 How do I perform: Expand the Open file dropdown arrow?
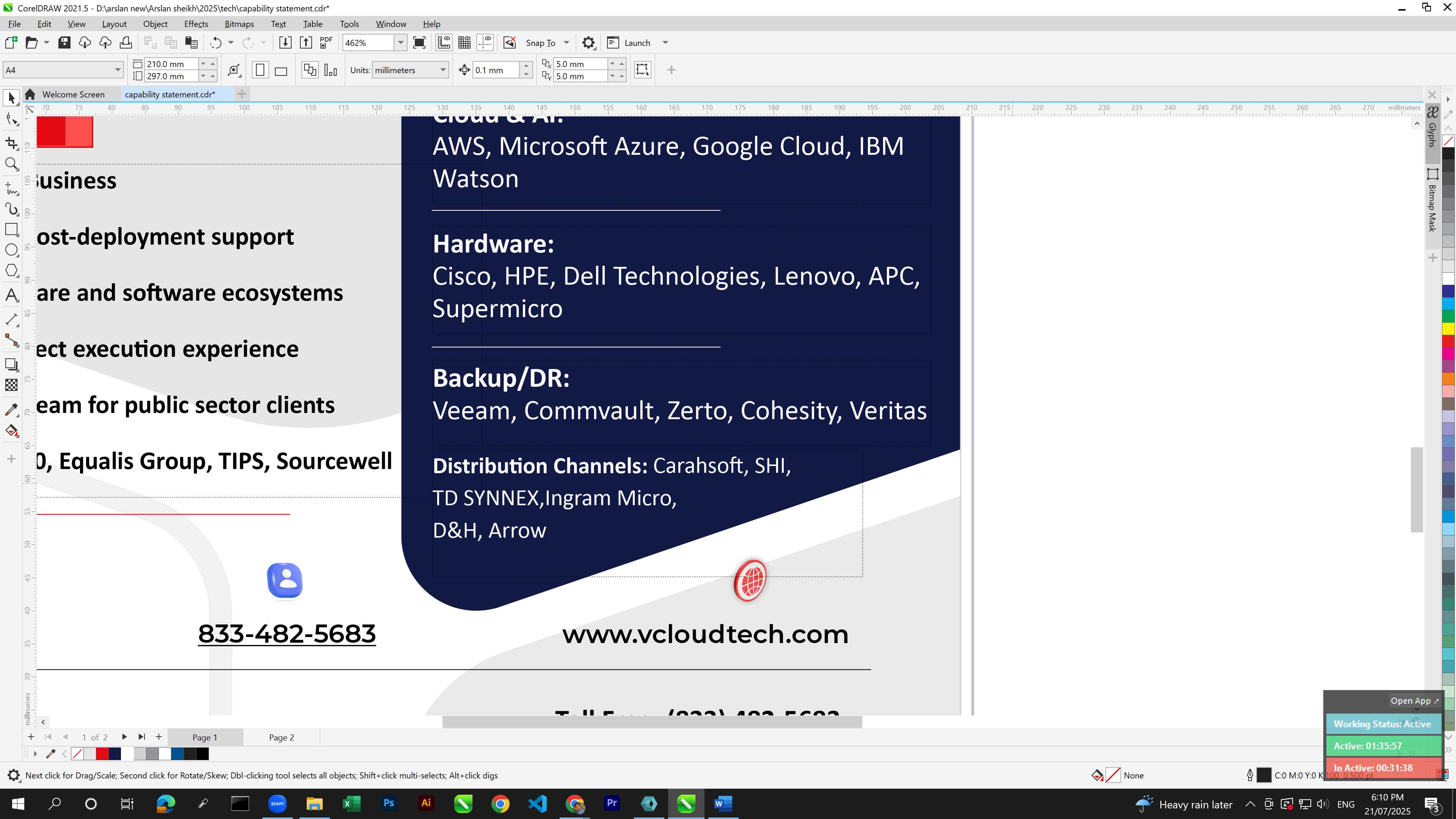point(46,42)
